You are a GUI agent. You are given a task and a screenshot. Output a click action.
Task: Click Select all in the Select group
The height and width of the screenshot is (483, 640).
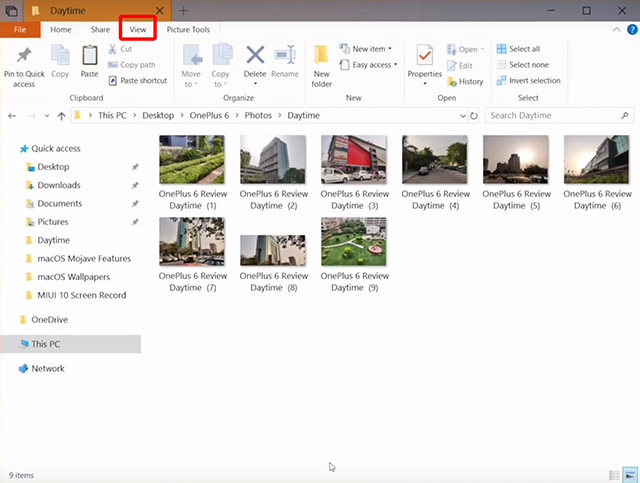[x=518, y=49]
